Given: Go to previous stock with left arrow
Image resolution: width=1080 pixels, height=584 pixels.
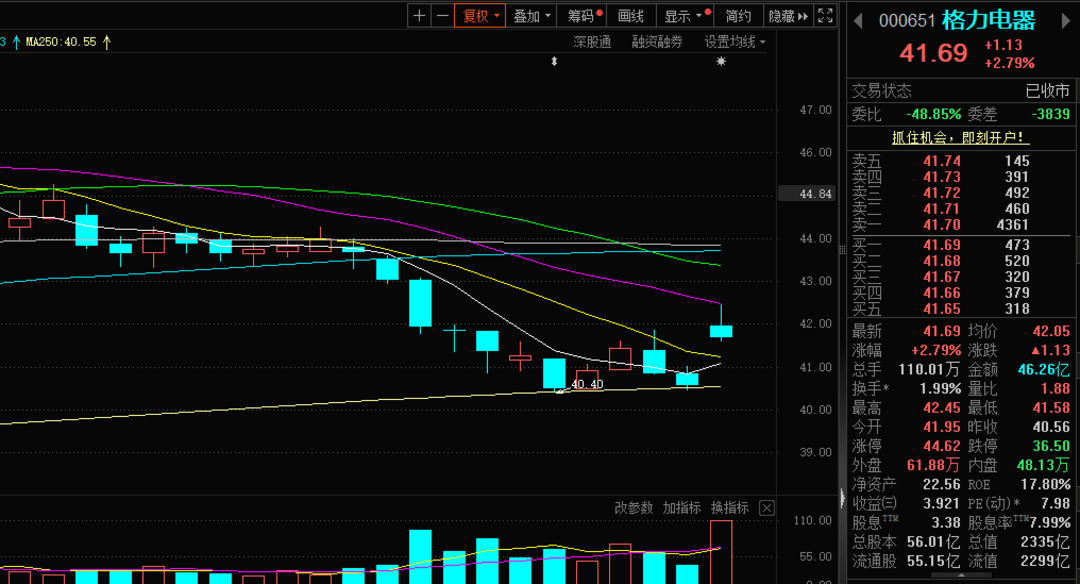Looking at the screenshot, I should point(858,21).
